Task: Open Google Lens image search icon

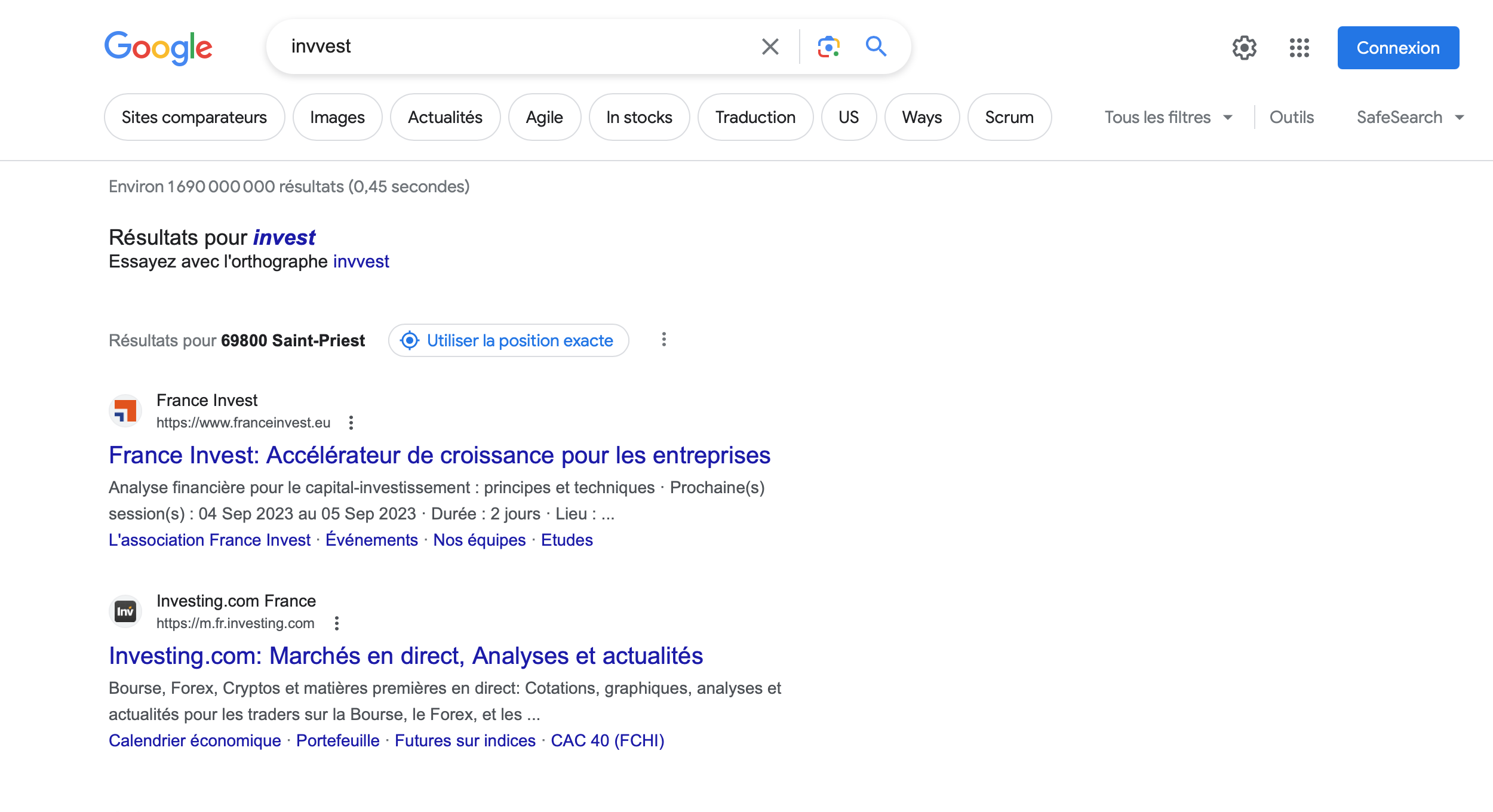Action: tap(828, 47)
